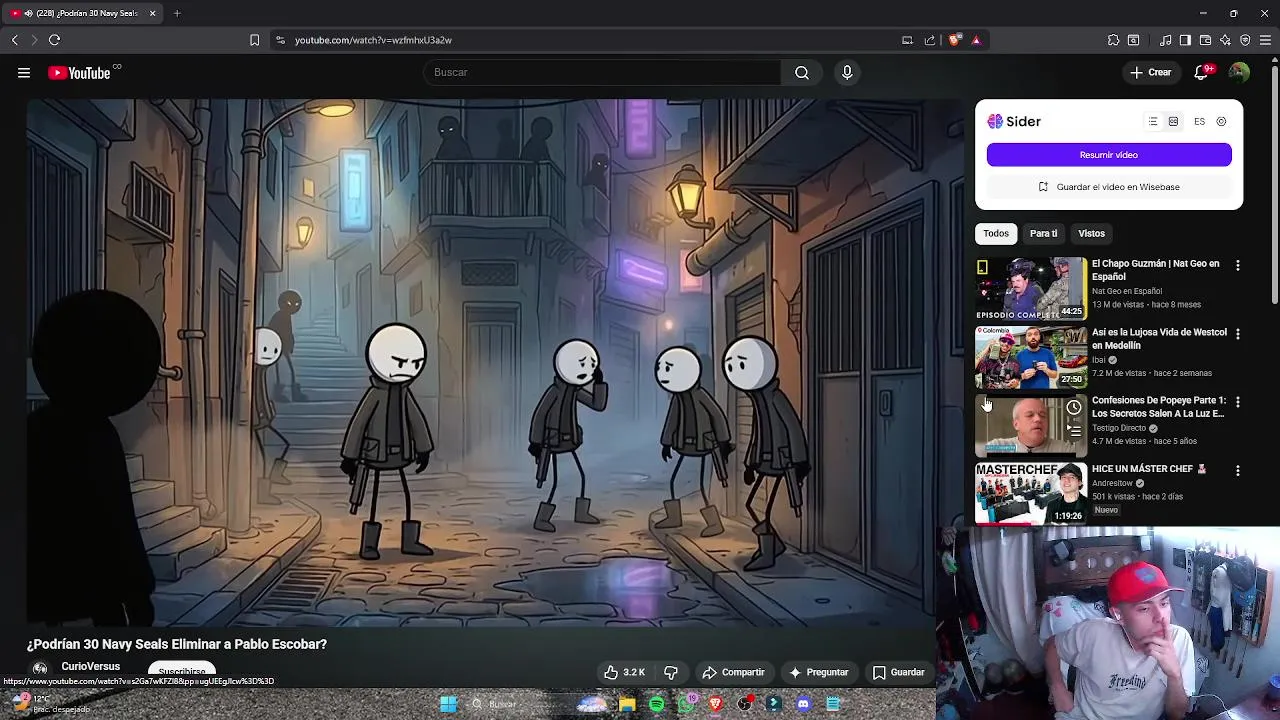
Task: Open the YouTube hamburger guide menu
Action: coord(24,72)
